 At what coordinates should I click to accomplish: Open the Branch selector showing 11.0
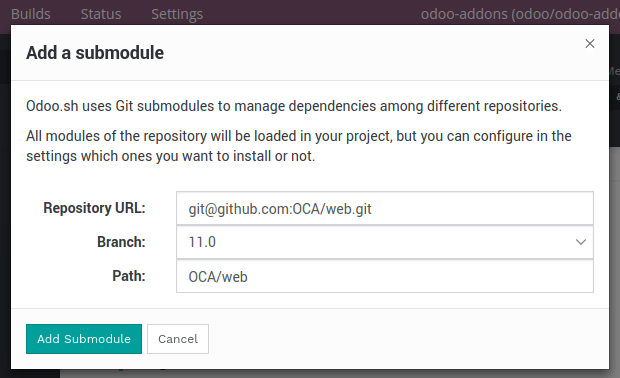click(385, 242)
